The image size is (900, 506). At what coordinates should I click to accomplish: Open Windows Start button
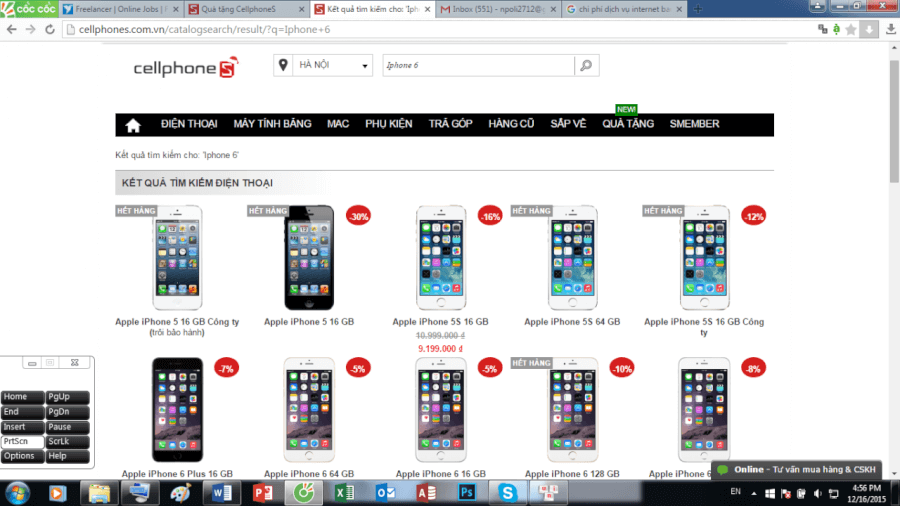pos(17,493)
